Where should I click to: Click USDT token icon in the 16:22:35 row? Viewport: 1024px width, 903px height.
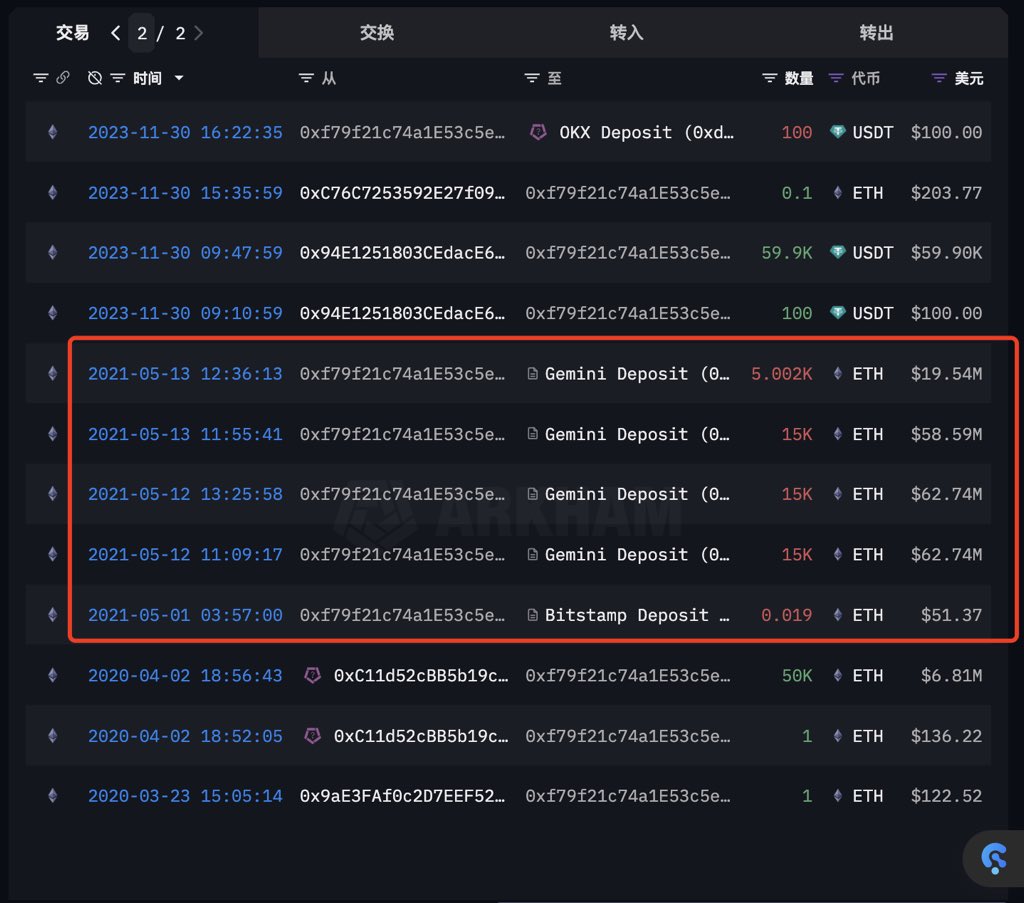point(837,132)
